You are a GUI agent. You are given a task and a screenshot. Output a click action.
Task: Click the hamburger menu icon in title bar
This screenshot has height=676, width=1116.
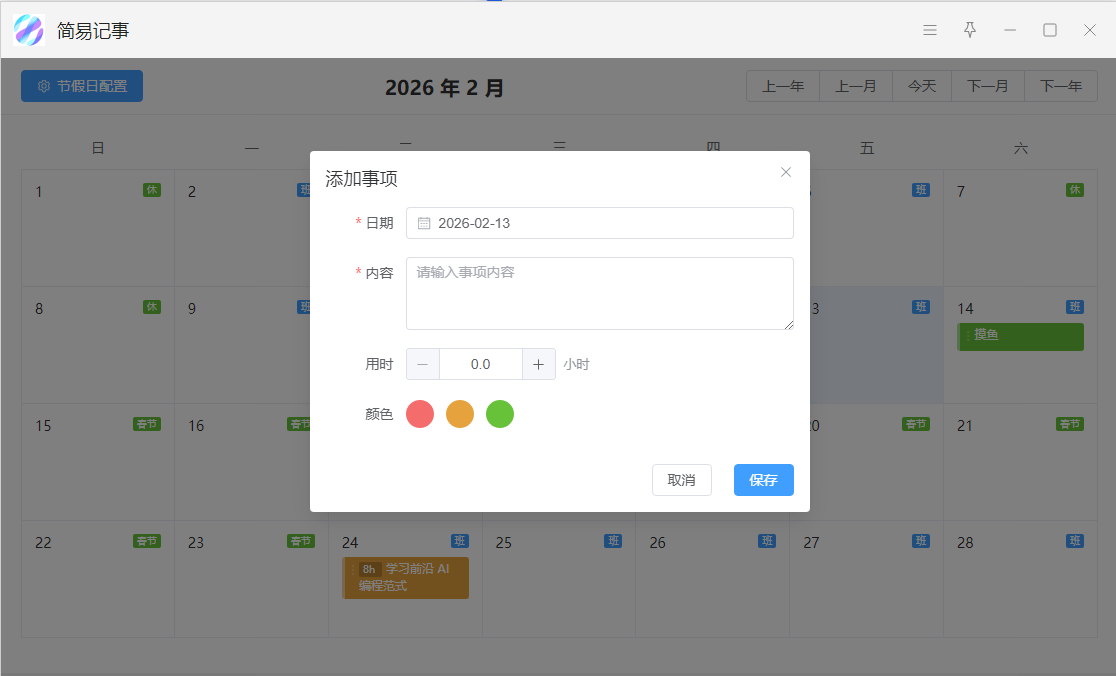pos(930,30)
